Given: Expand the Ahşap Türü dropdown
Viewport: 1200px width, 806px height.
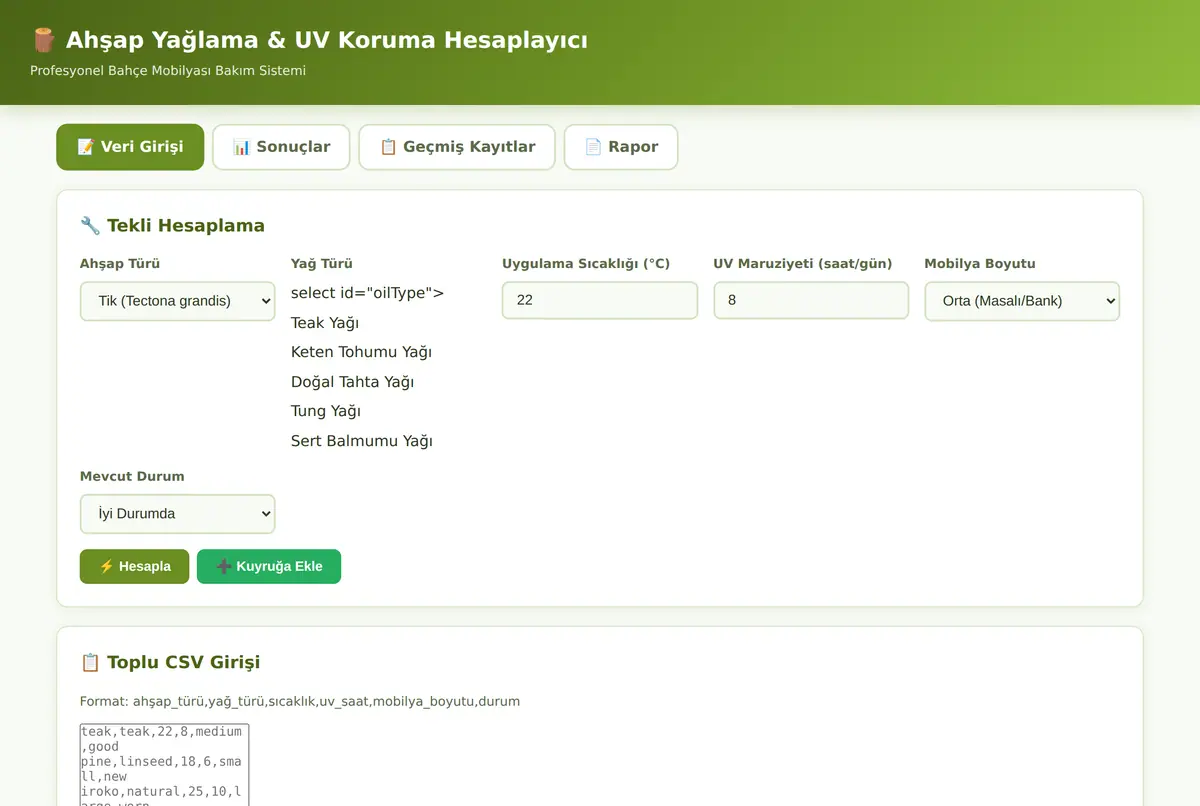Looking at the screenshot, I should 178,301.
